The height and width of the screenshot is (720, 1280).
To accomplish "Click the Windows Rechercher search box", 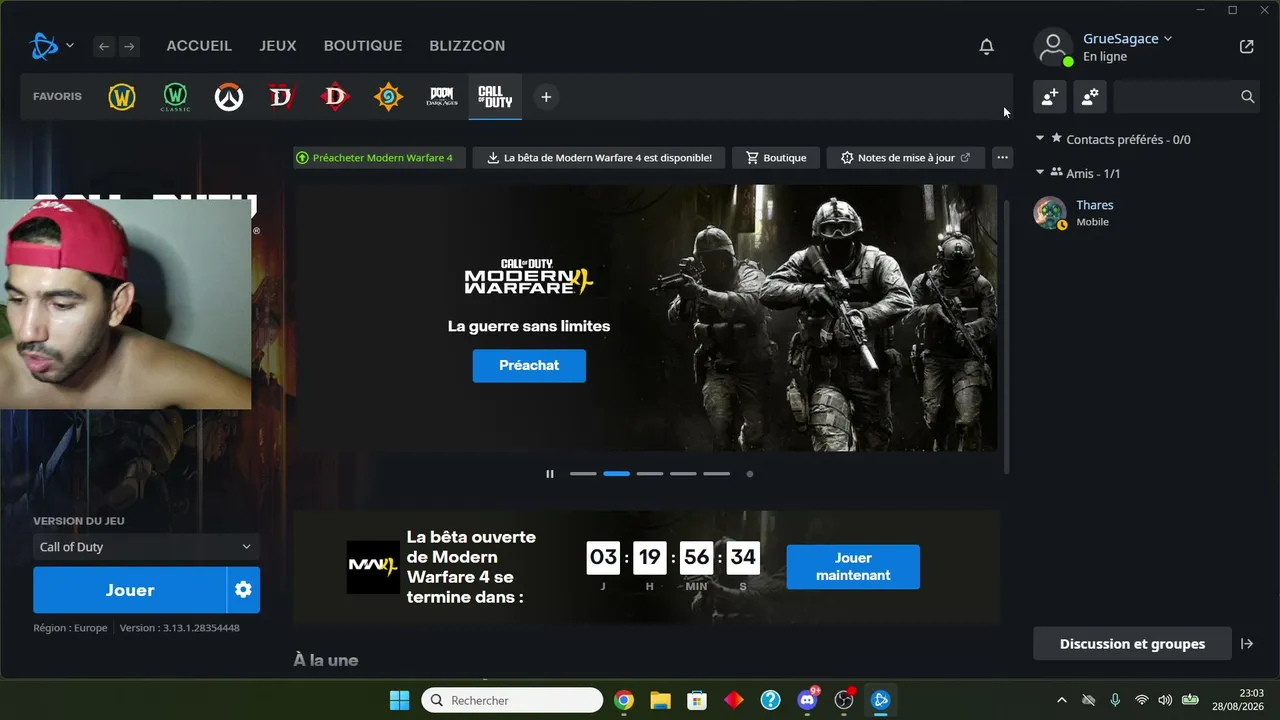I will (512, 700).
